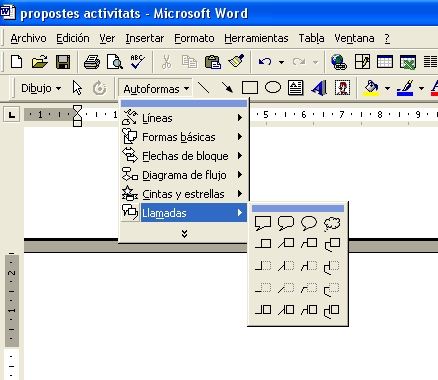This screenshot has width=438, height=380.
Task: Insert a Microsoft Excel worksheet
Action: (408, 62)
